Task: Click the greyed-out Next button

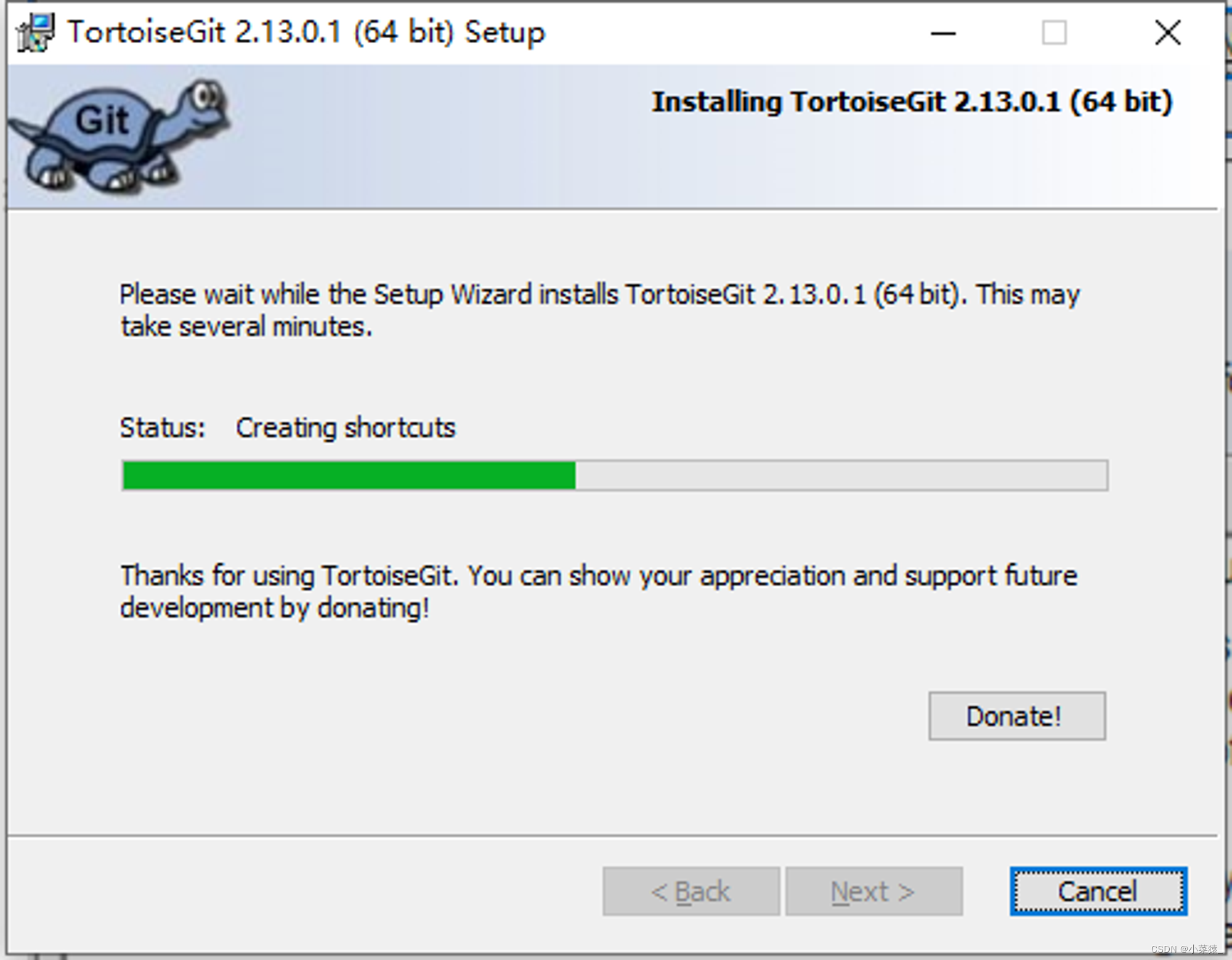Action: [873, 891]
